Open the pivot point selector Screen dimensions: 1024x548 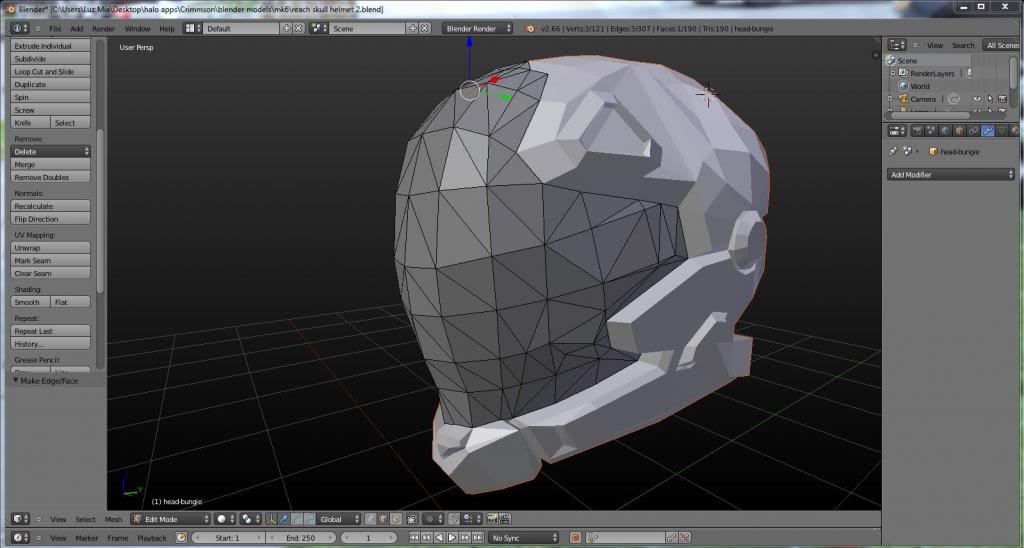250,519
